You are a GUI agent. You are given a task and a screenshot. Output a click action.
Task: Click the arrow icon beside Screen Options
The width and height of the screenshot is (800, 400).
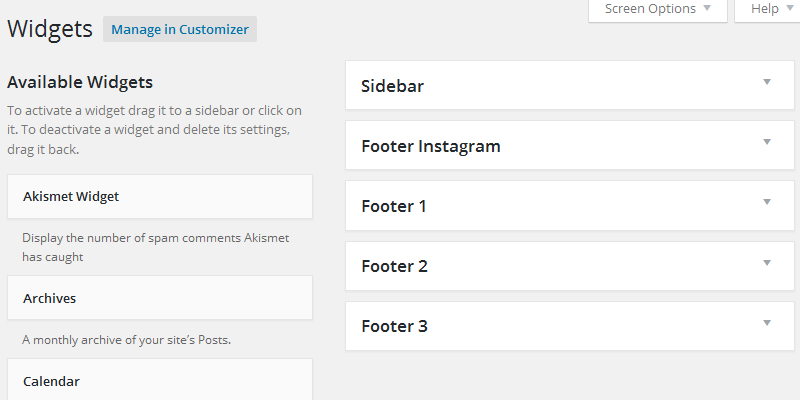pos(707,8)
